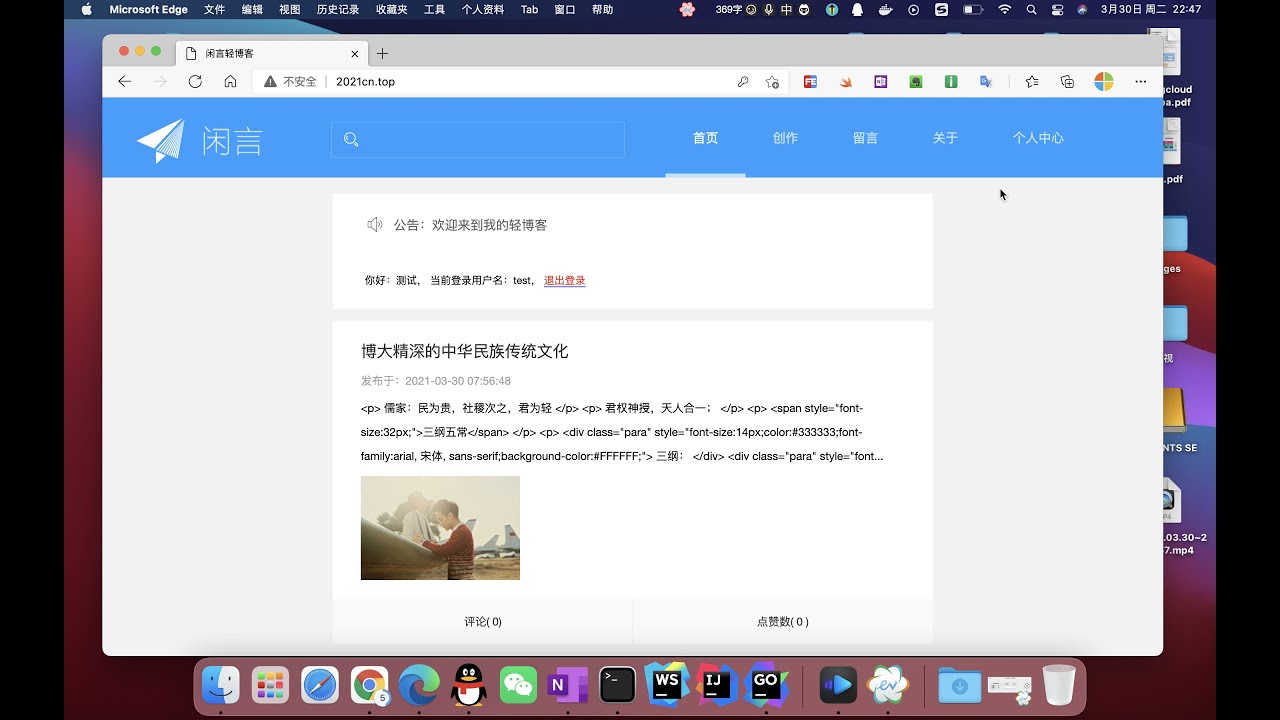Viewport: 1280px width, 720px height.
Task: Open the 编辑 menu
Action: [x=252, y=9]
